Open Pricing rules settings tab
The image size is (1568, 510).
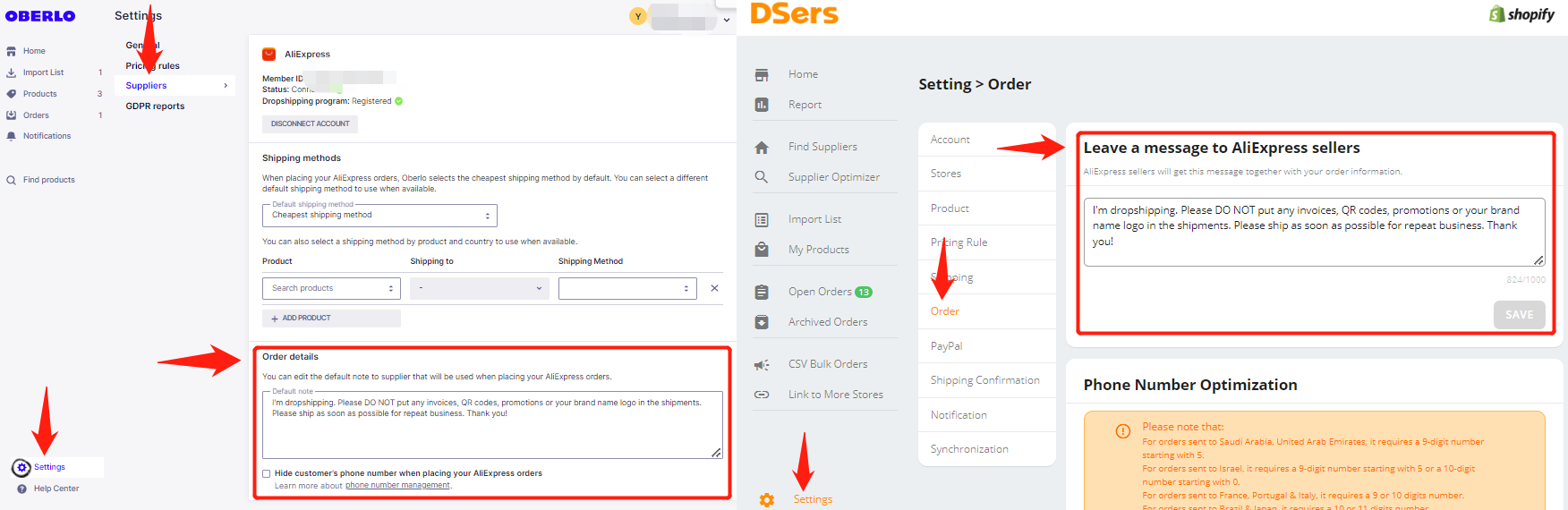[x=153, y=65]
